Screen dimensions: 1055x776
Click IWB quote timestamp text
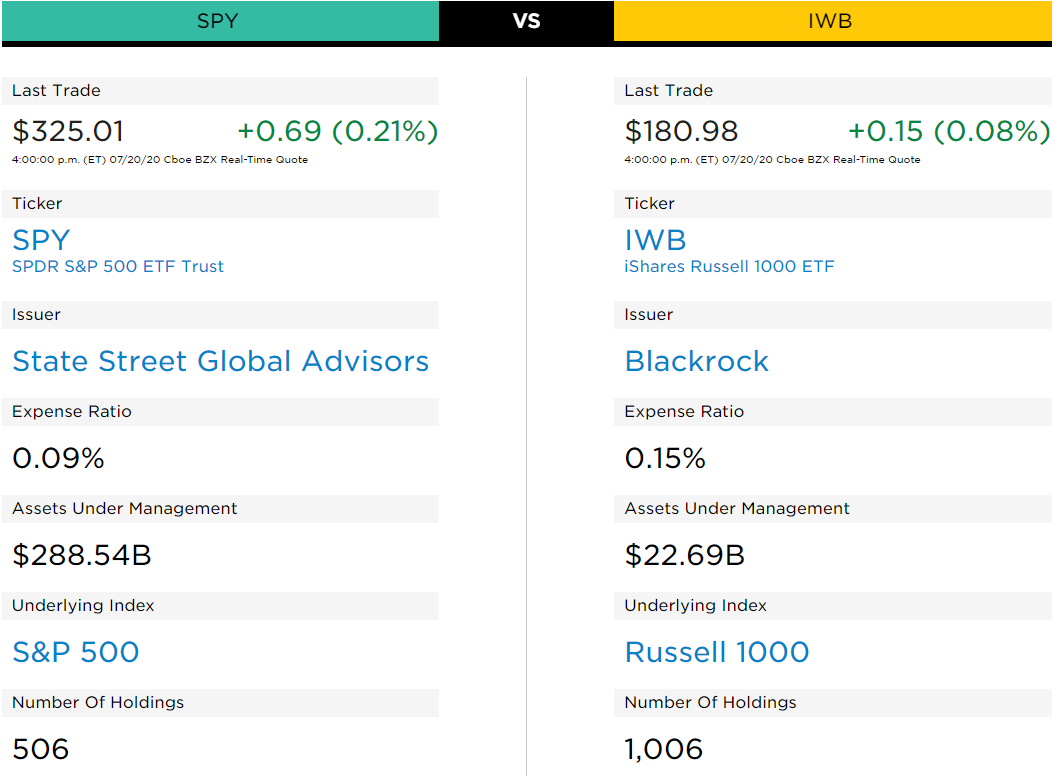pyautogui.click(x=772, y=160)
